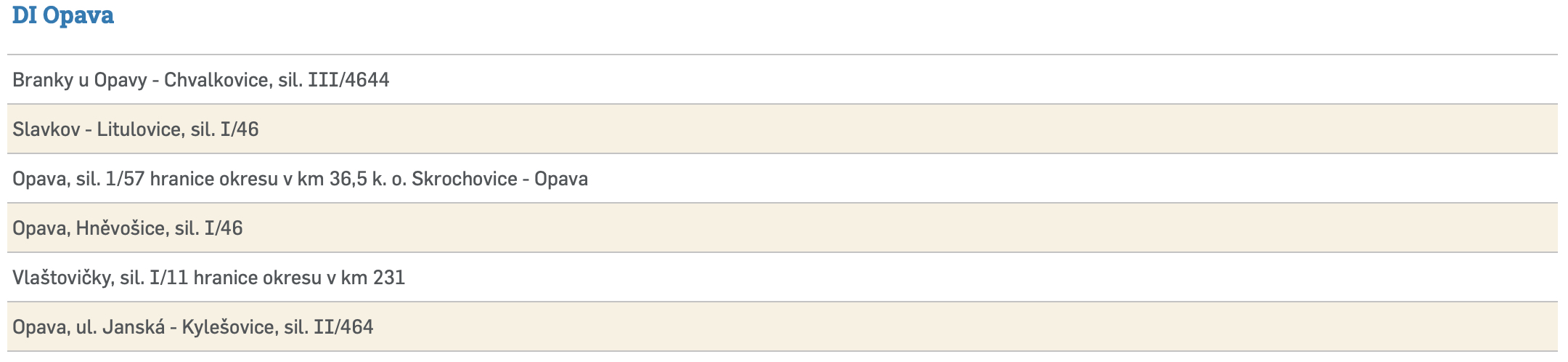
Task: Click the I/46 text in Slavkov row
Action: (x=240, y=129)
